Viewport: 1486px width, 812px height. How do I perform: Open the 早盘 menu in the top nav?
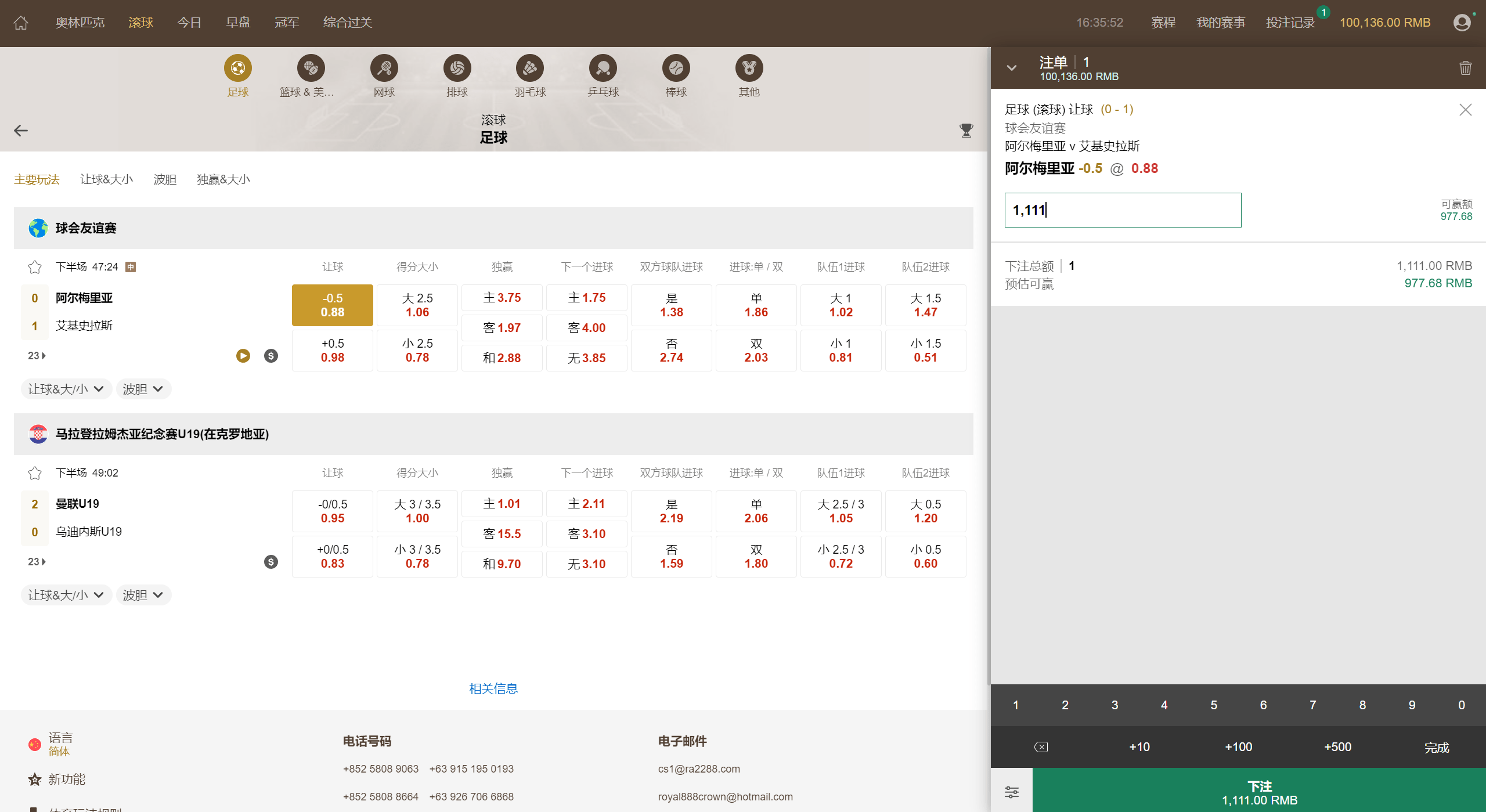click(x=238, y=23)
